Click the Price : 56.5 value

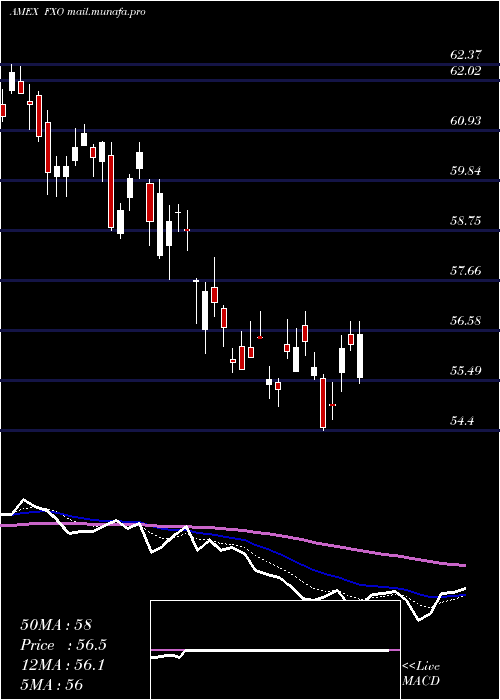[x=63, y=645]
